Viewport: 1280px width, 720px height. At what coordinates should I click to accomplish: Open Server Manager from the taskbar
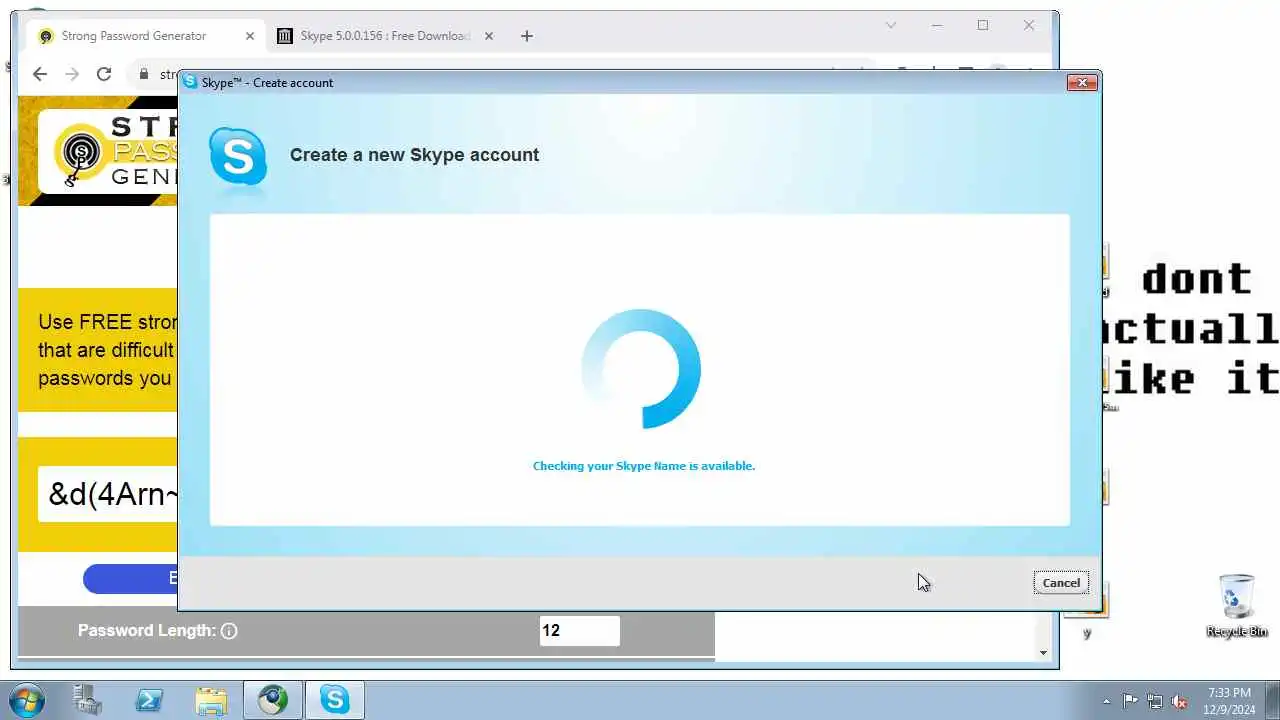point(88,700)
